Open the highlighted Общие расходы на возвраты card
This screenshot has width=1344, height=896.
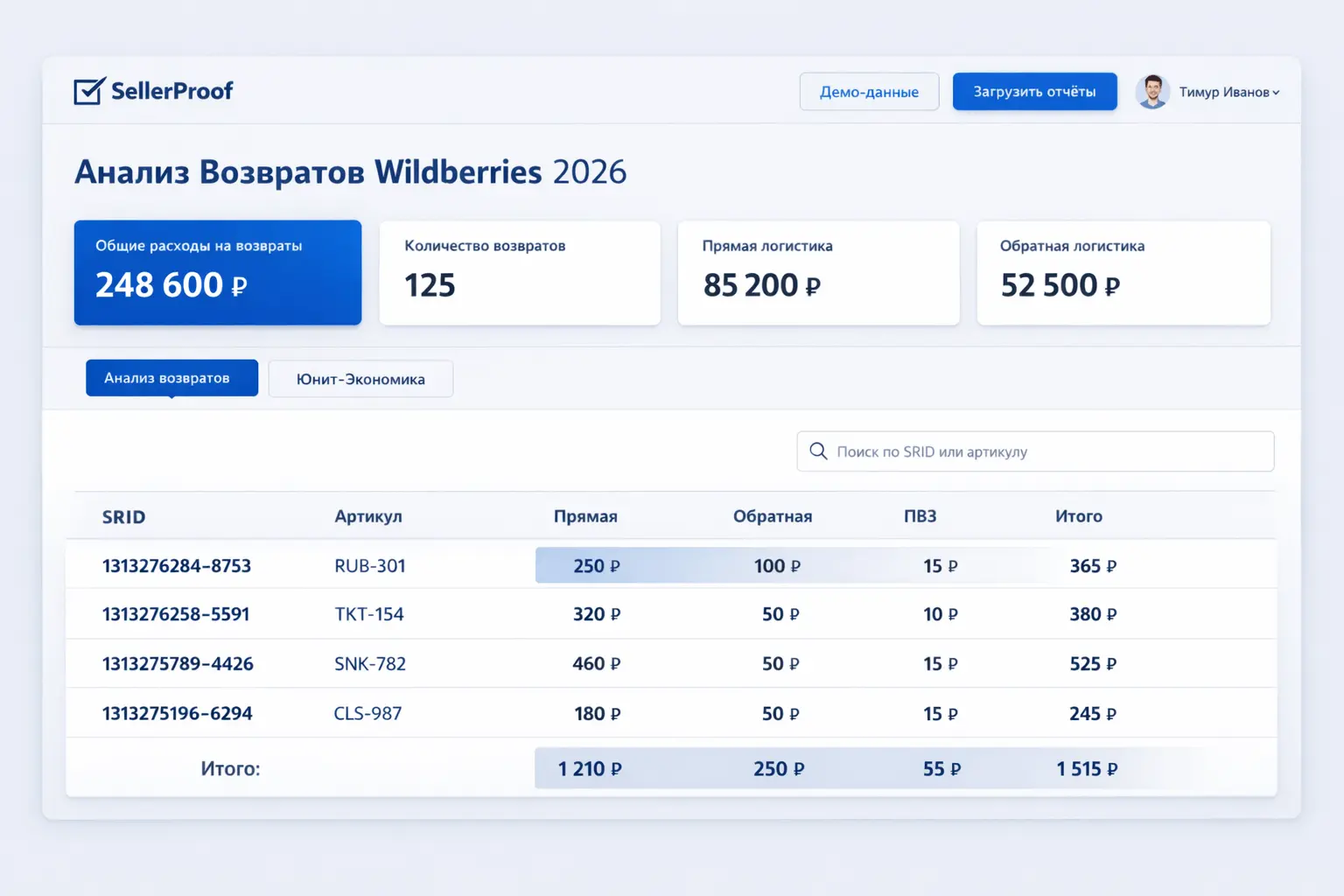[x=217, y=272]
